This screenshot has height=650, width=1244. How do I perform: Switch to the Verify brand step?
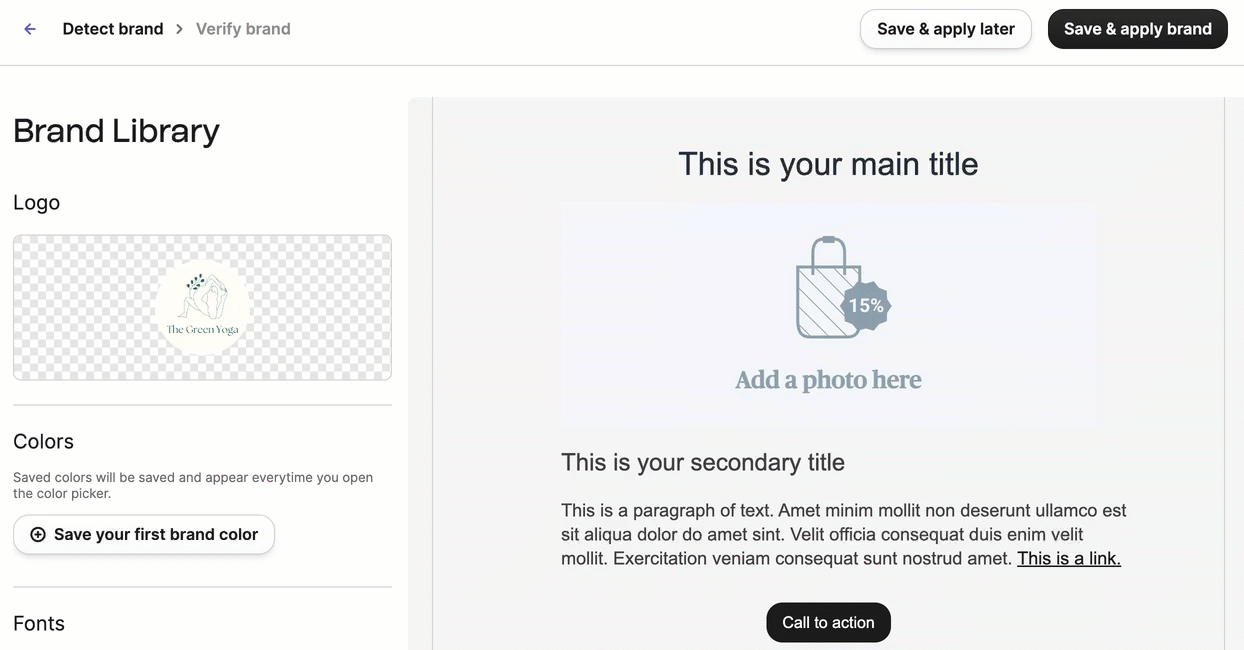point(243,29)
